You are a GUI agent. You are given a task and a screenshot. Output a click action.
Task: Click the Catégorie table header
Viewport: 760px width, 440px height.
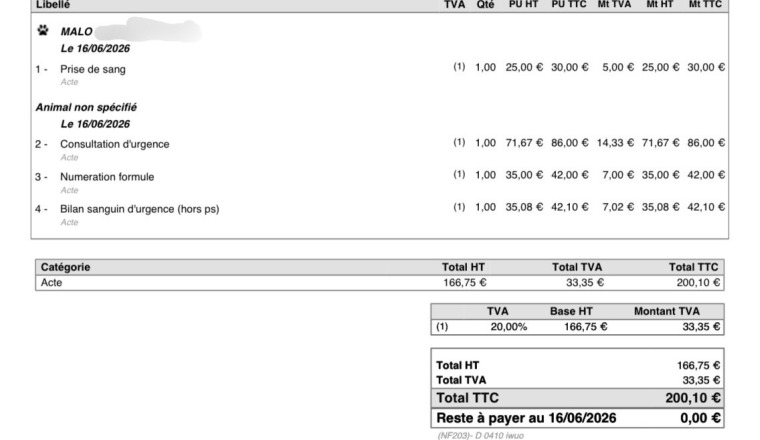65,267
